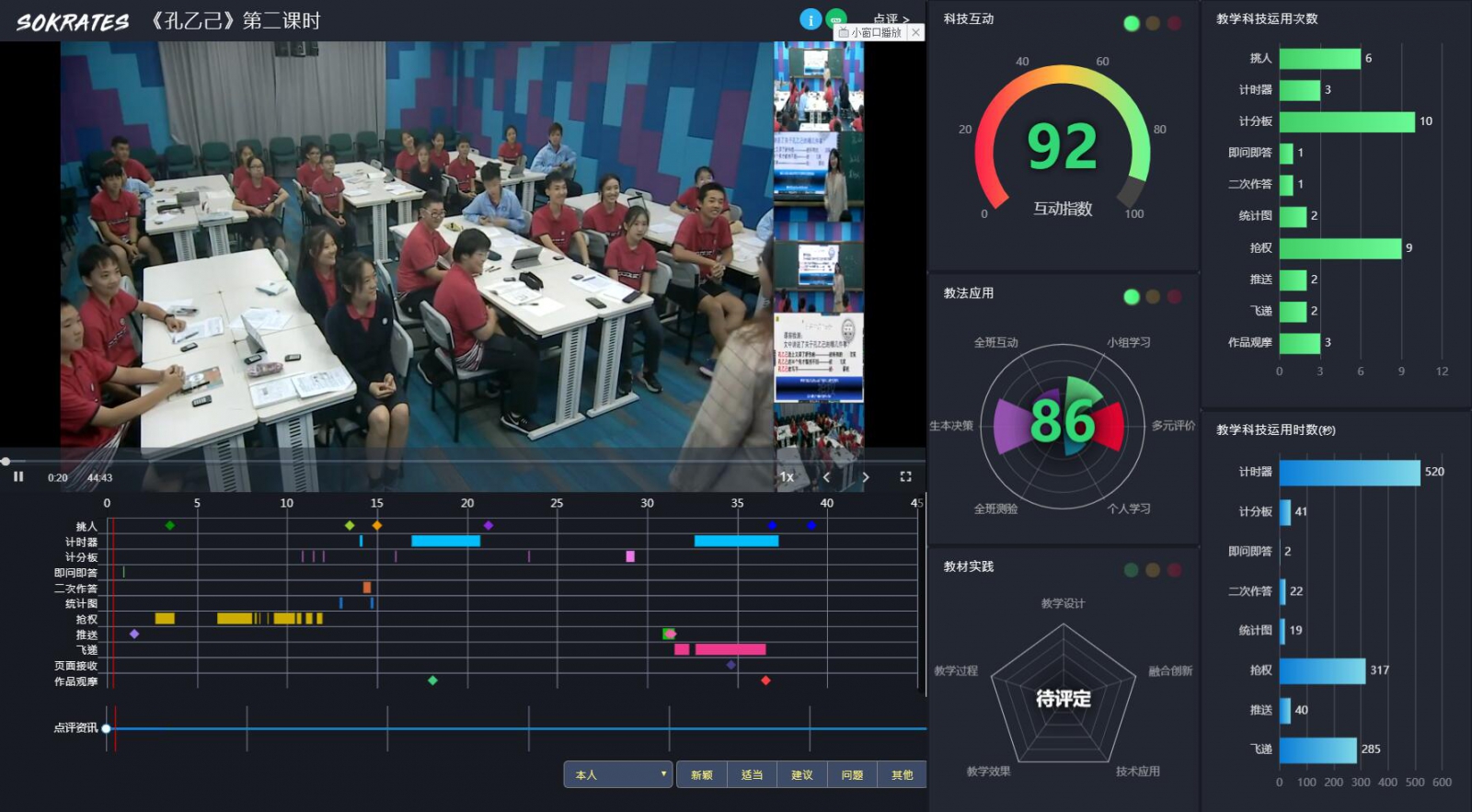Pause the lesson video playback
The height and width of the screenshot is (812, 1472).
click(x=18, y=476)
